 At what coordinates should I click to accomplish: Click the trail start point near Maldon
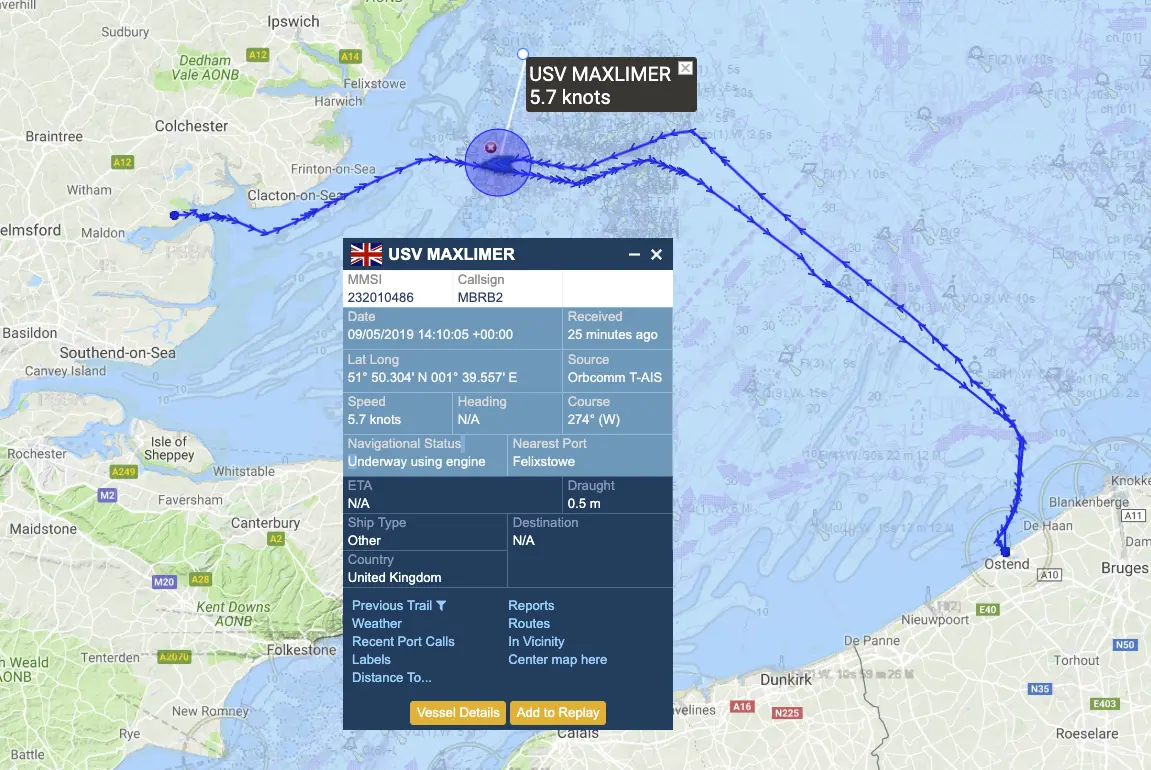(174, 215)
